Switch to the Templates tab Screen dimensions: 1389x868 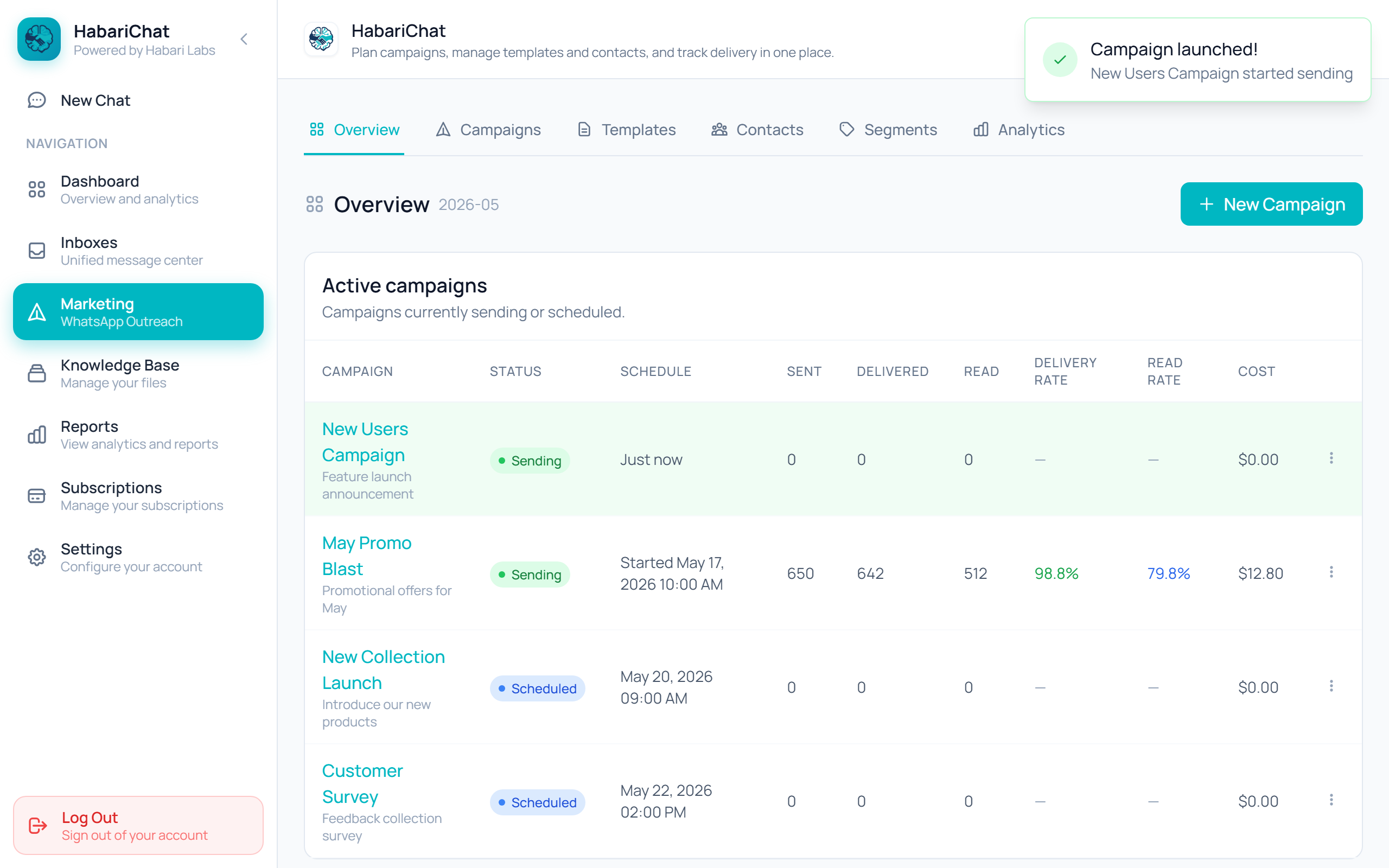tap(627, 130)
